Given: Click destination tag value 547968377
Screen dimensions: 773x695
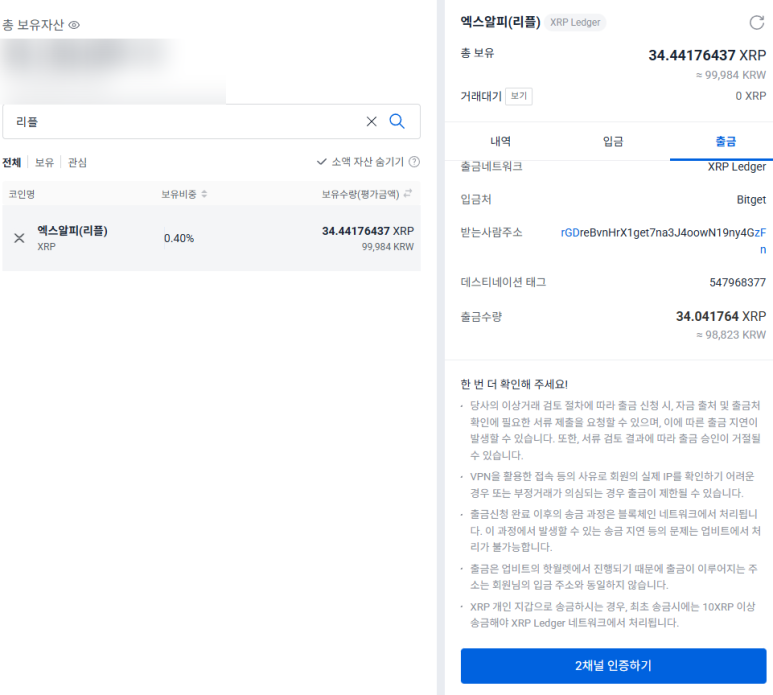Looking at the screenshot, I should point(738,282).
